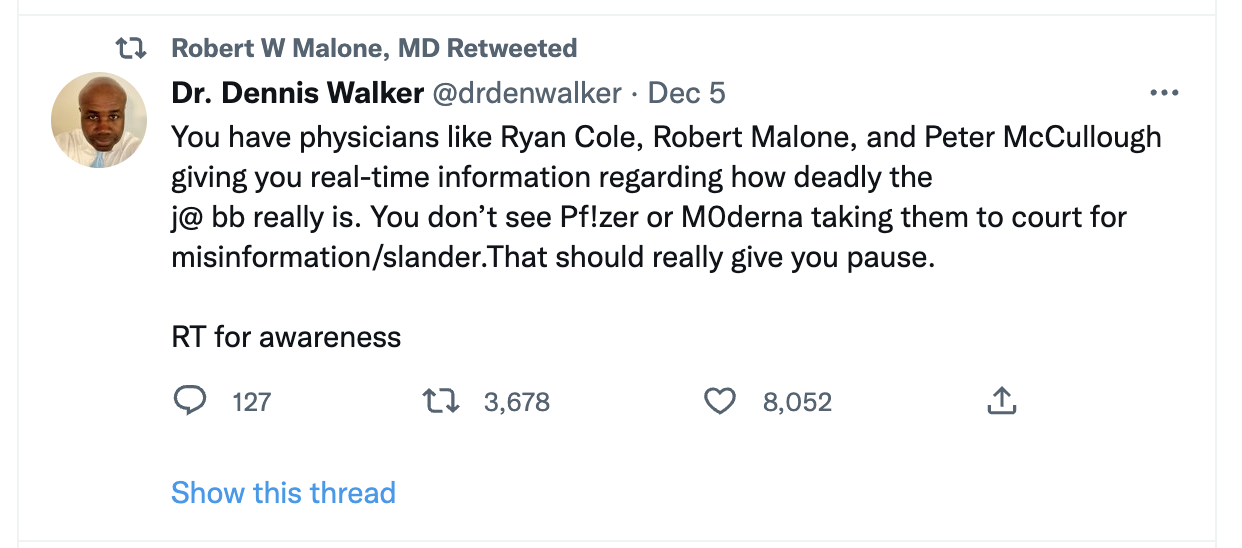Click the 127 replies count
This screenshot has height=548, width=1242.
point(251,402)
